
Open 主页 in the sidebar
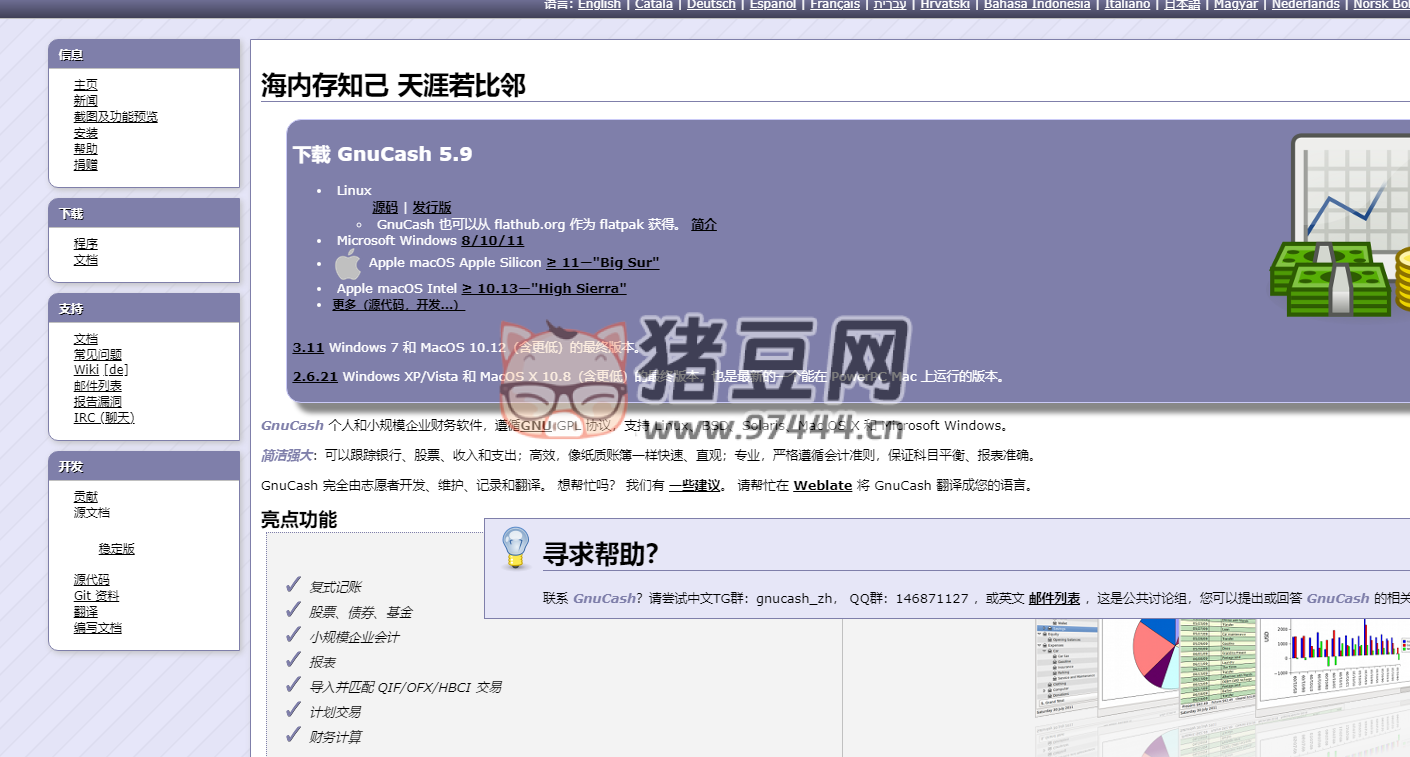85,85
